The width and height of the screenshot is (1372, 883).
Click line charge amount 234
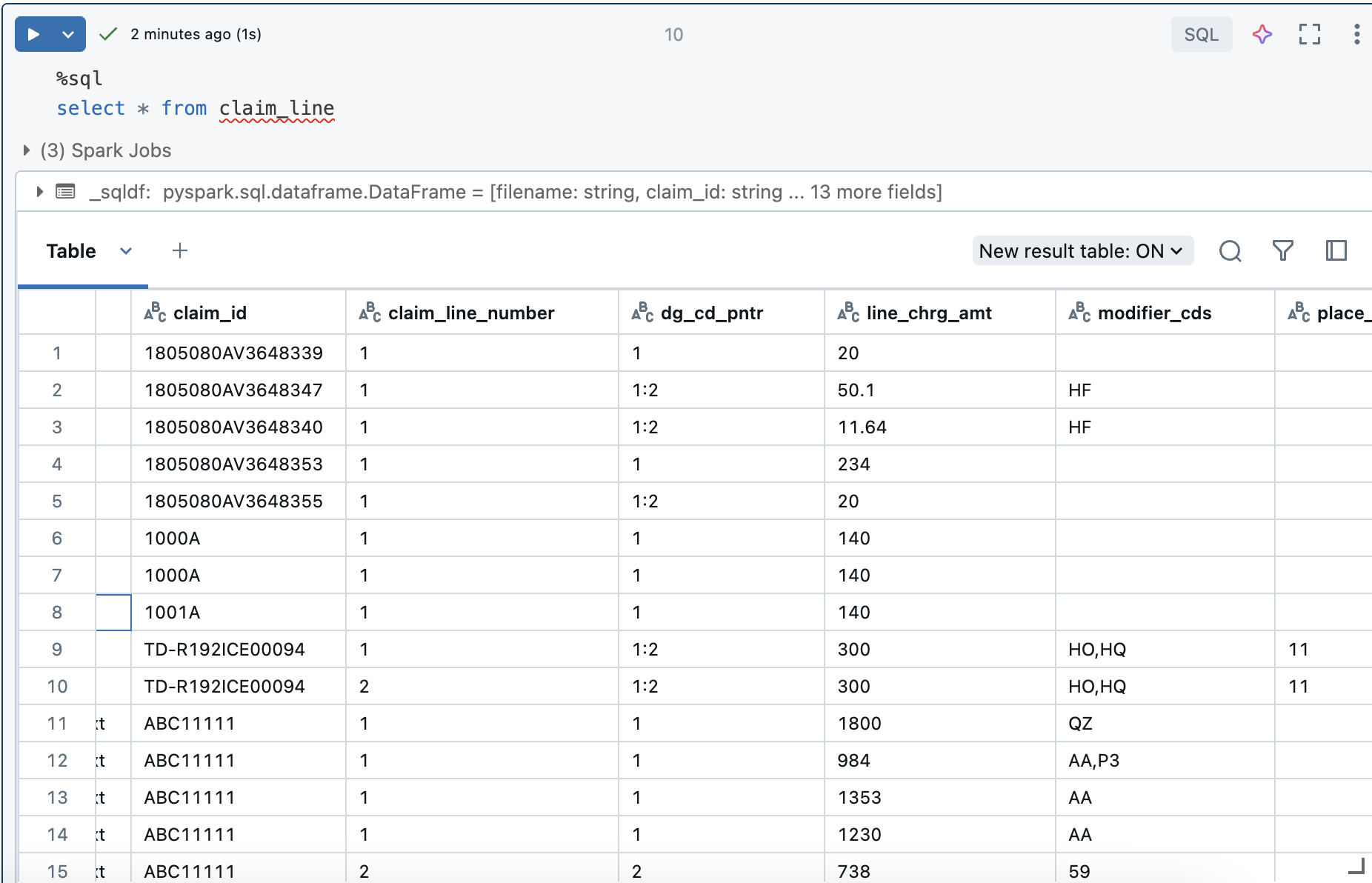click(940, 464)
